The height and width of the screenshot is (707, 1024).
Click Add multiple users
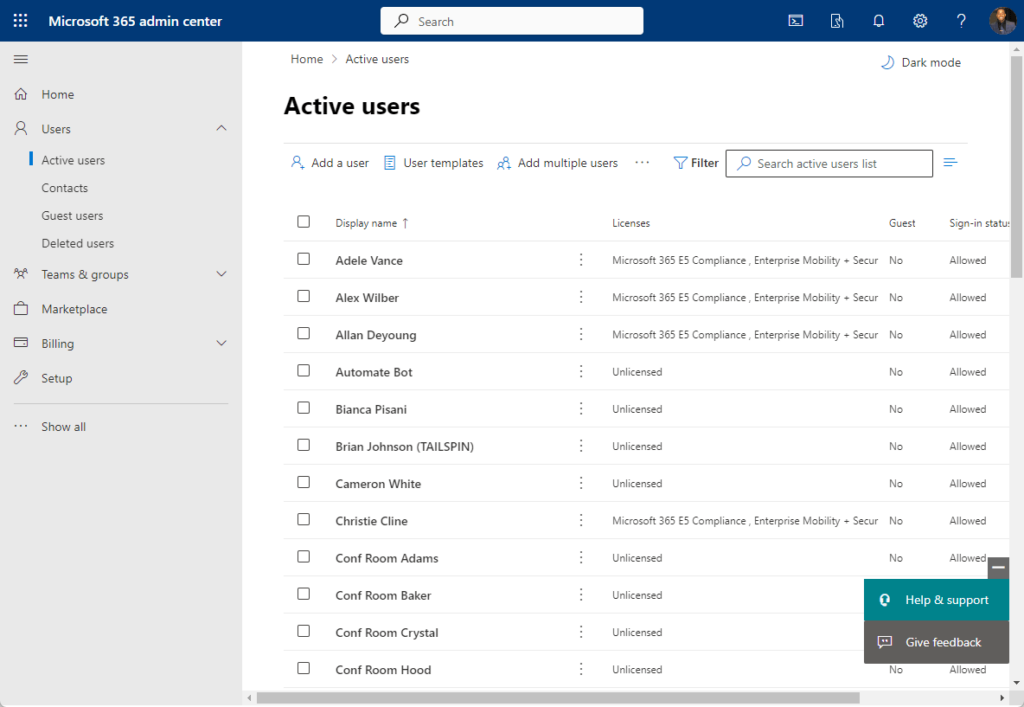coord(558,163)
